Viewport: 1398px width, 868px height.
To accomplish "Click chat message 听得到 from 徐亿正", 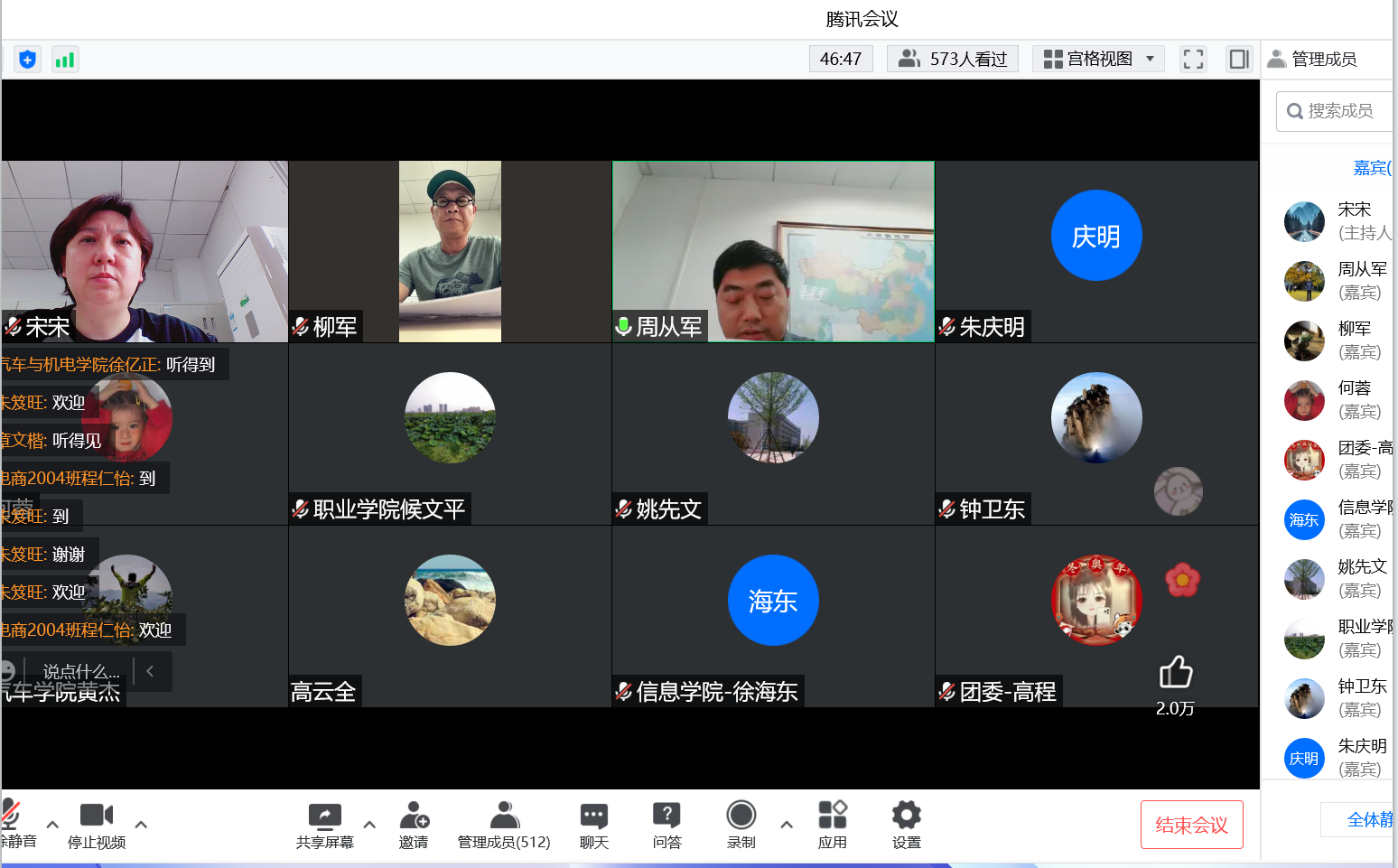I will coord(114,365).
